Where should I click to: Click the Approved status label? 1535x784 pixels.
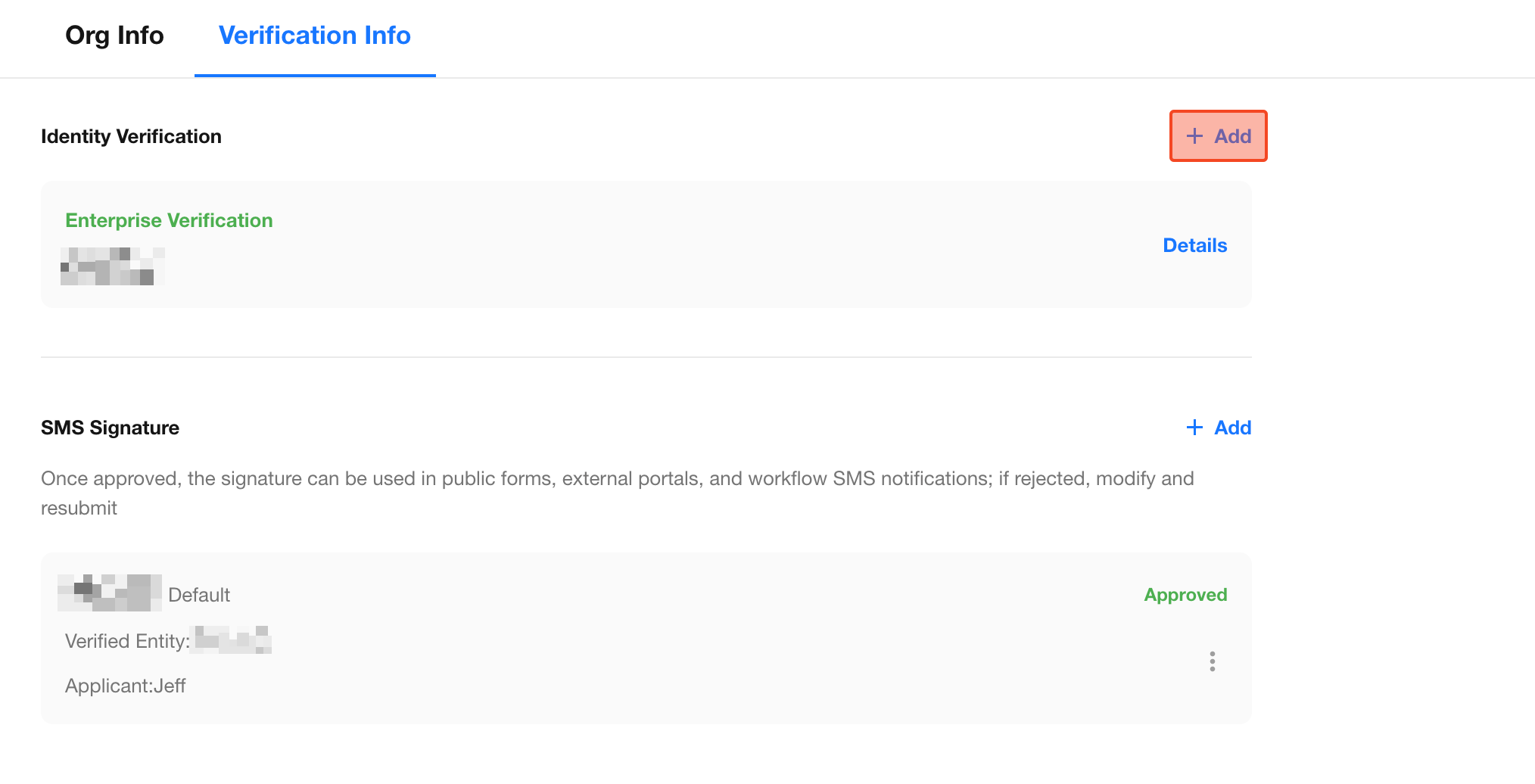coord(1185,595)
